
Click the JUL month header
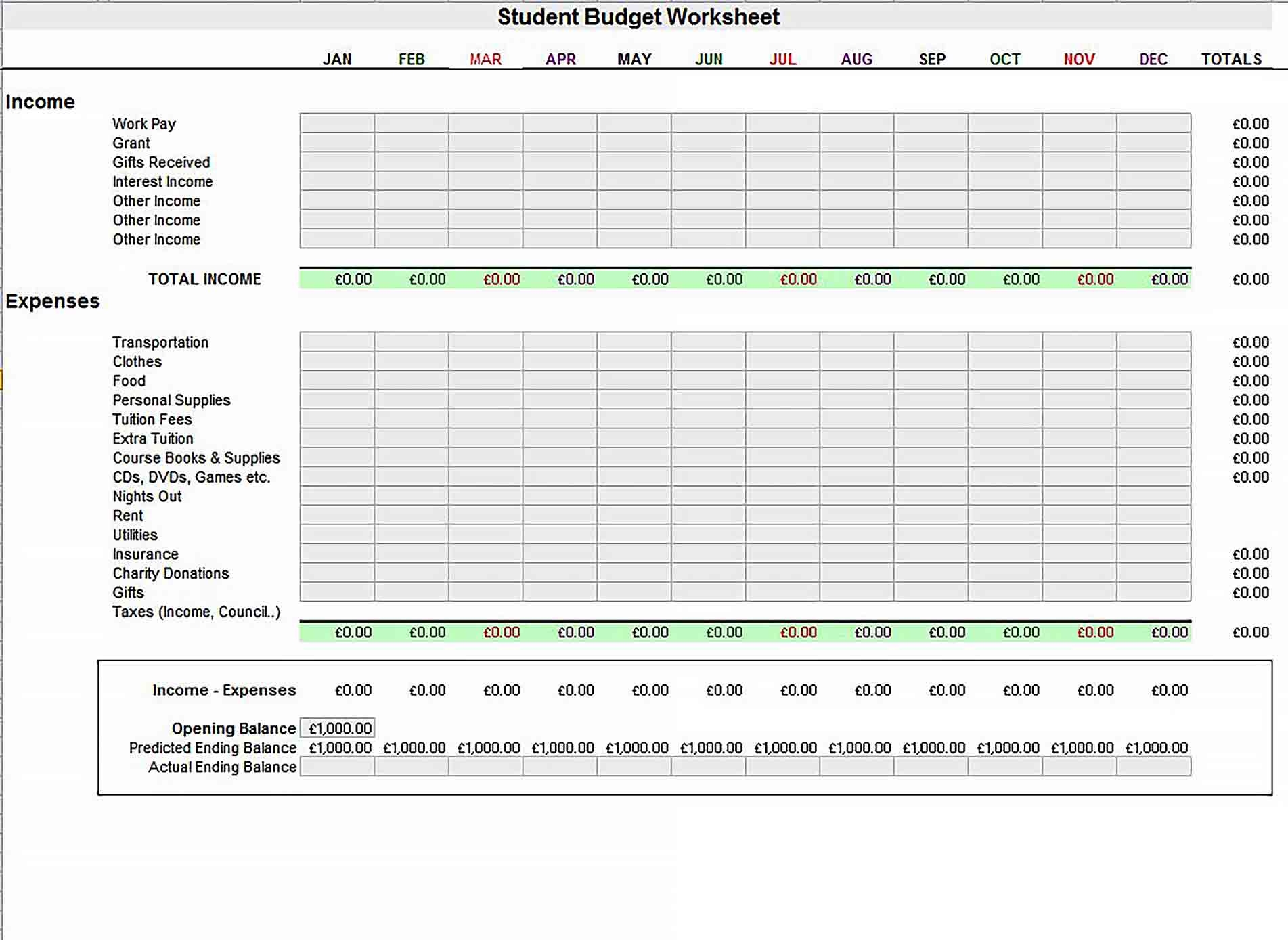(782, 60)
